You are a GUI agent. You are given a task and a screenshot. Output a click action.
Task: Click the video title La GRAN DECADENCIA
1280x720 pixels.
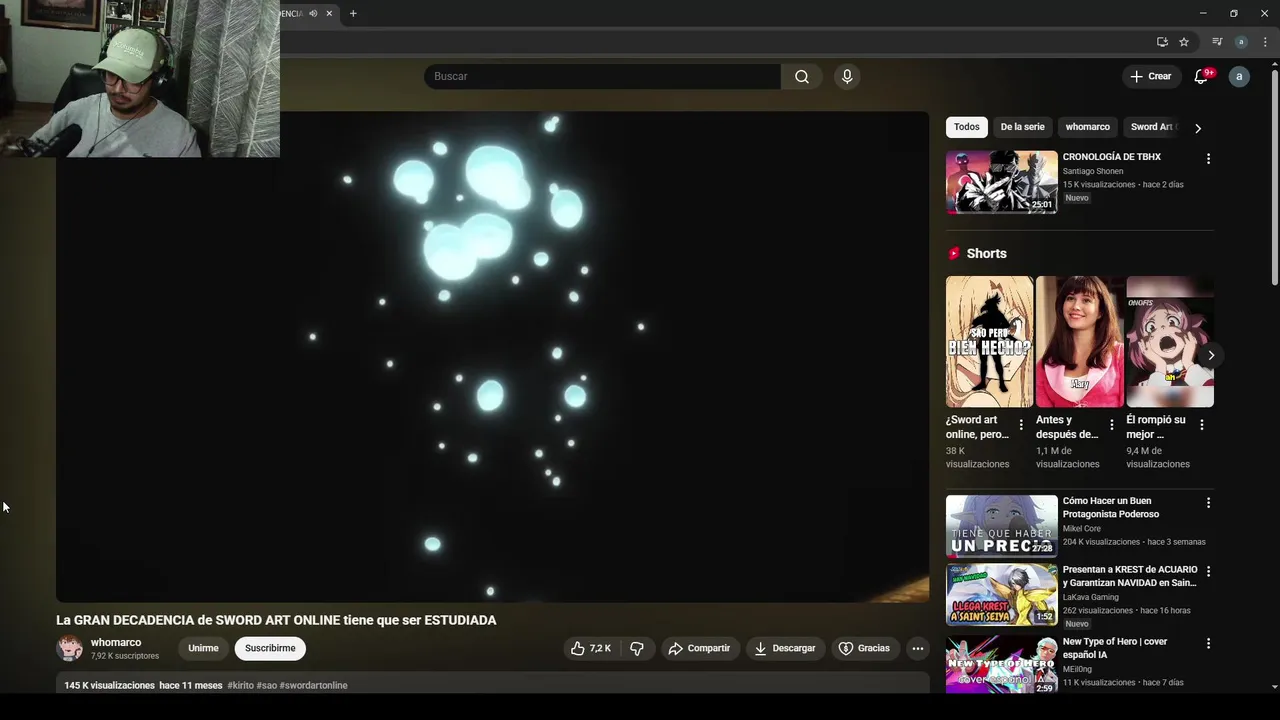[x=276, y=621]
